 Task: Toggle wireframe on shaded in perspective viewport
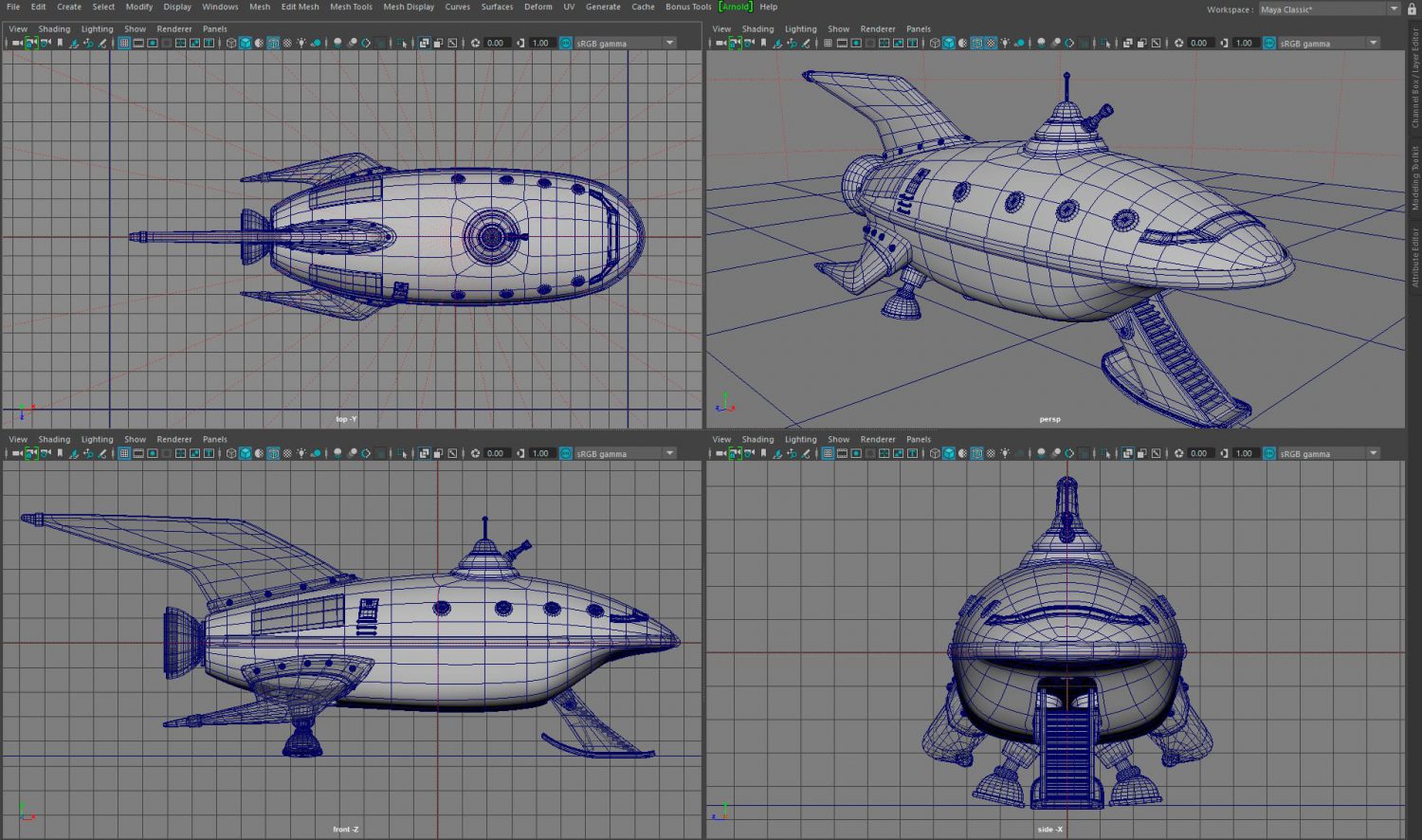977,43
